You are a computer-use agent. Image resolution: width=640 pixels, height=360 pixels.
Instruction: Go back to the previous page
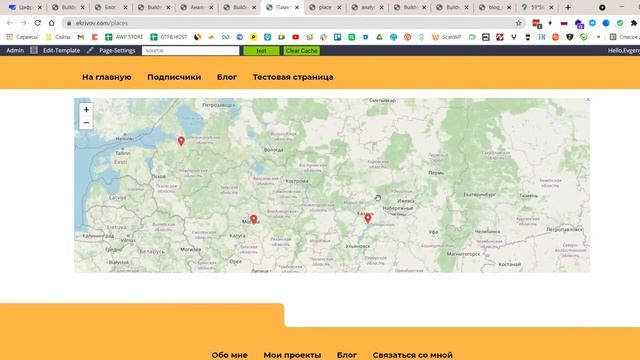(9, 23)
